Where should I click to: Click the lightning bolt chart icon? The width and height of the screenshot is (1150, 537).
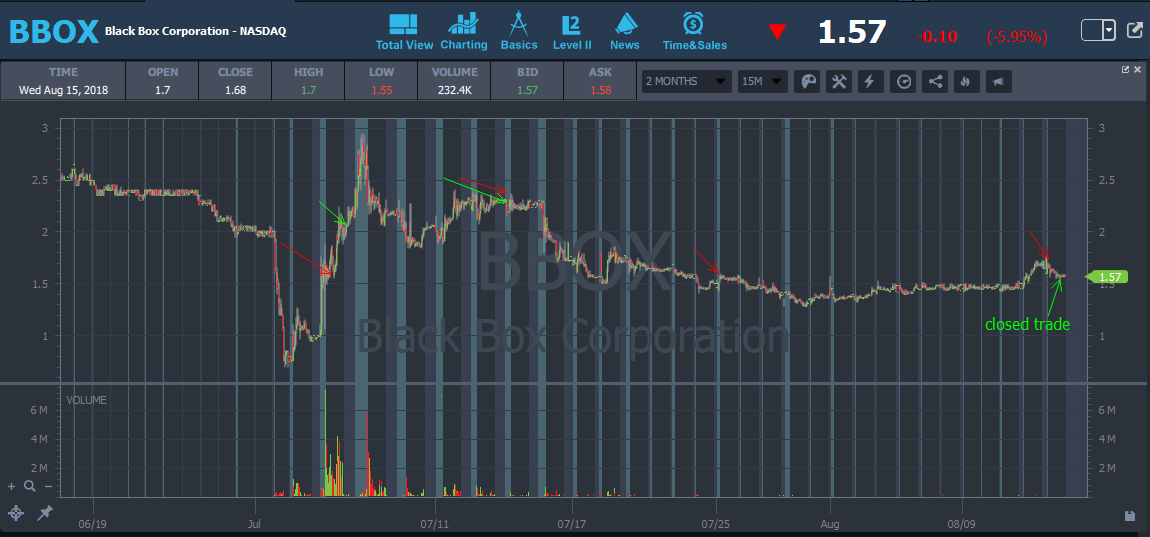coord(871,81)
